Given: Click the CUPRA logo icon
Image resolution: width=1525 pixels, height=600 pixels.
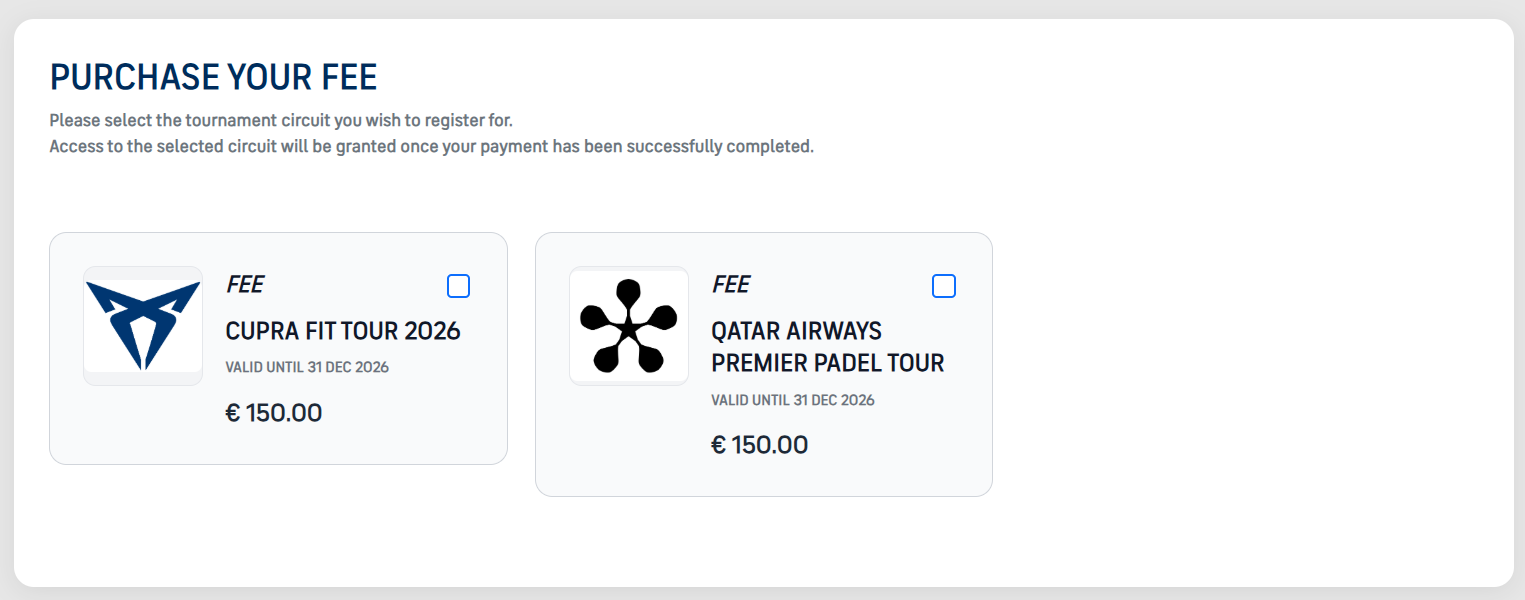Looking at the screenshot, I should (x=143, y=325).
